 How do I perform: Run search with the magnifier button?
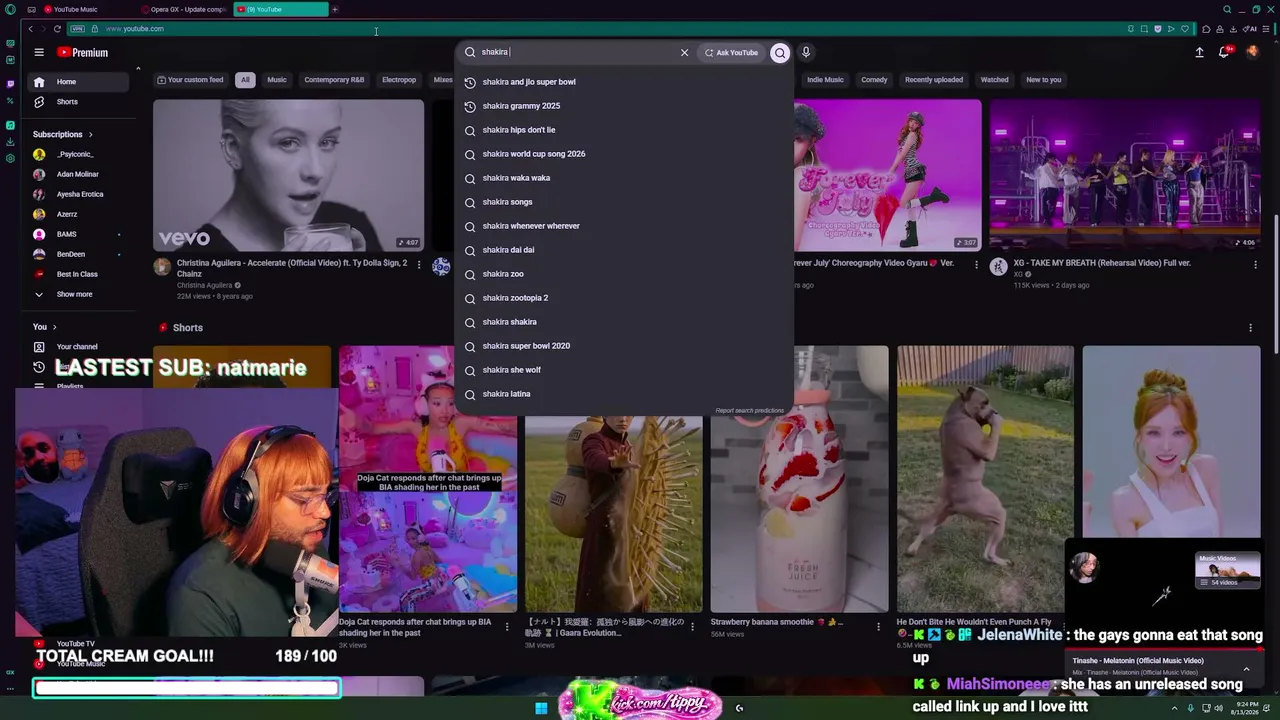(780, 52)
